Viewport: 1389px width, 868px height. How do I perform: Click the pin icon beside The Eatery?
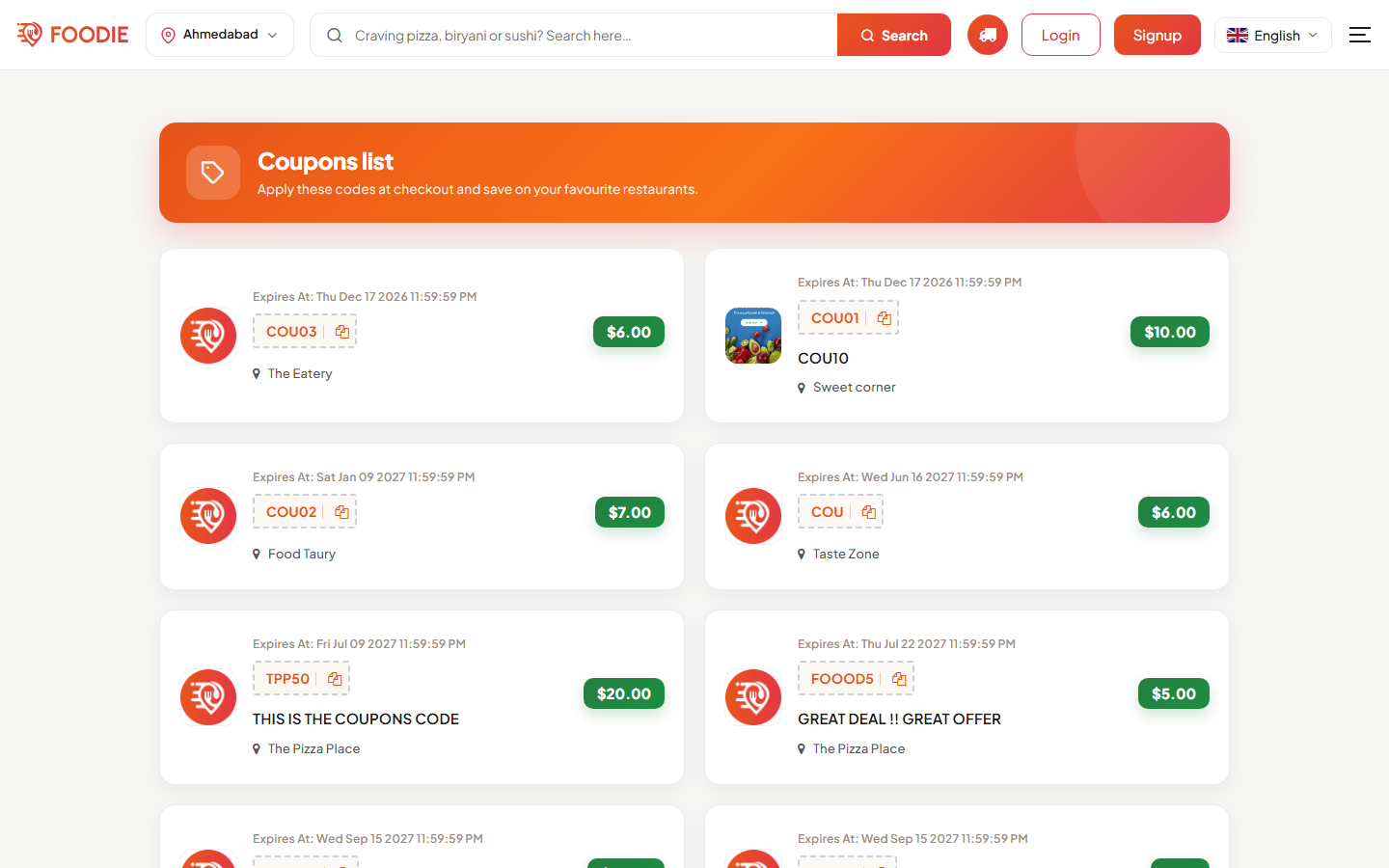point(257,374)
